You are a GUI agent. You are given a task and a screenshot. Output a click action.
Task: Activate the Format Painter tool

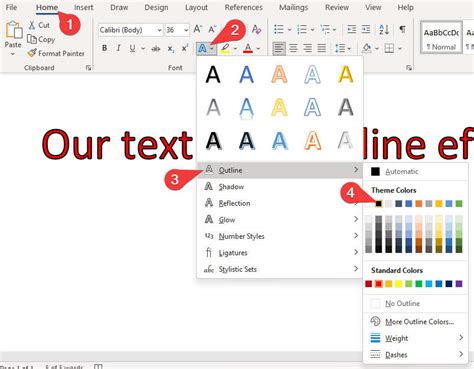[x=56, y=53]
